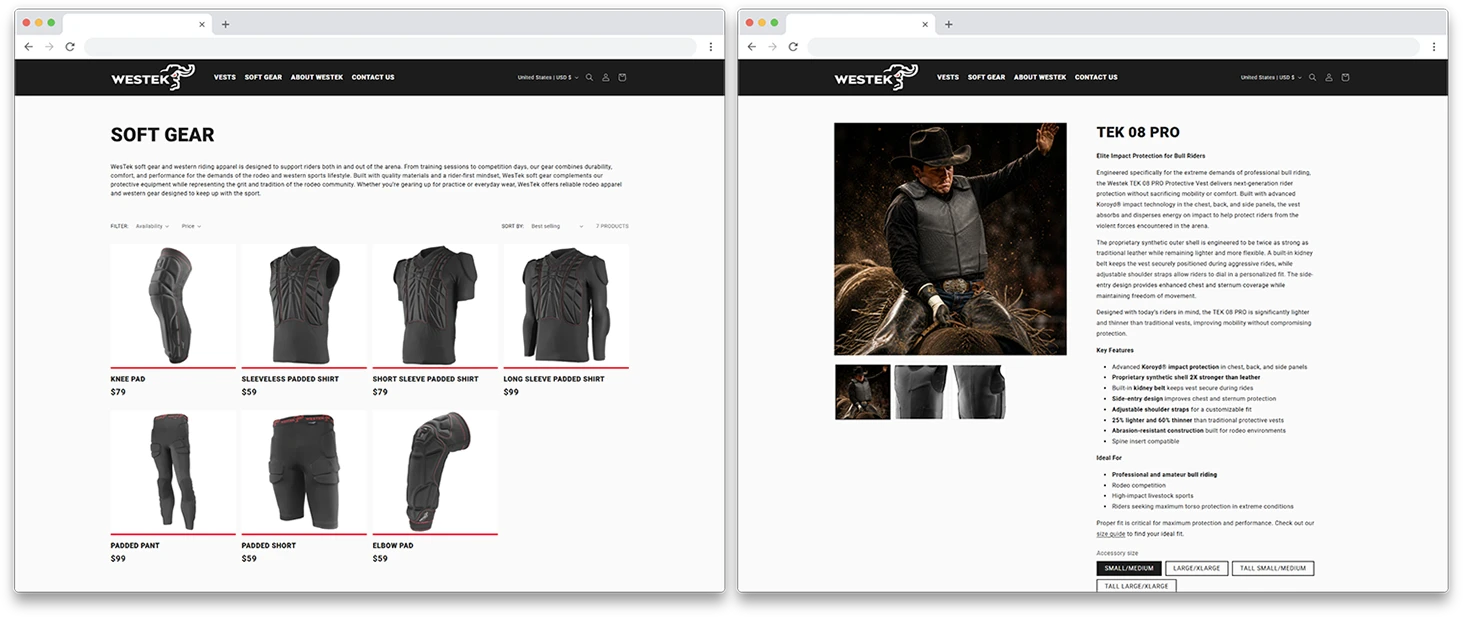
Task: Select SMALL/MEDIUM accessory size
Action: click(x=1129, y=568)
